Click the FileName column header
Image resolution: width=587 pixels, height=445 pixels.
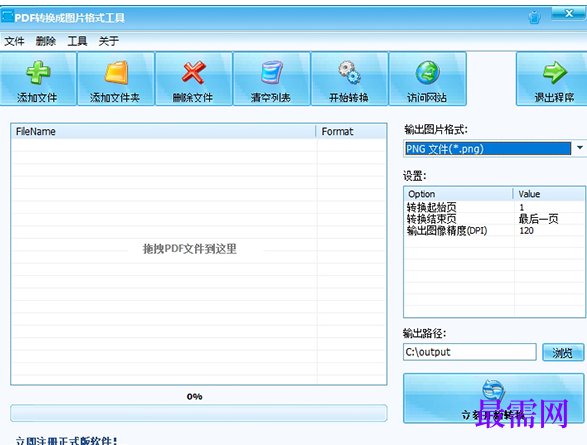click(164, 131)
